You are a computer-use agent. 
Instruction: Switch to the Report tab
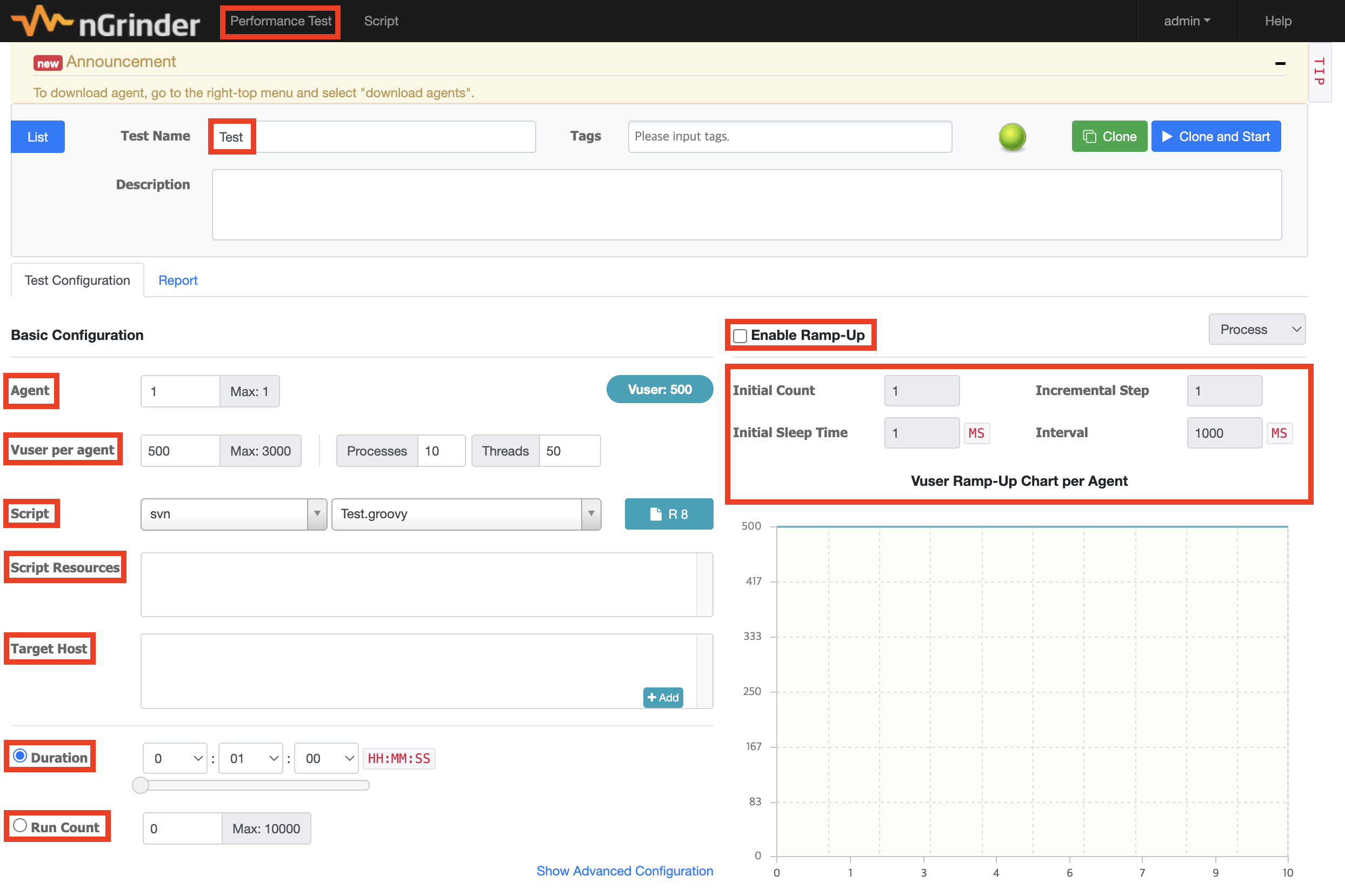pyautogui.click(x=178, y=280)
